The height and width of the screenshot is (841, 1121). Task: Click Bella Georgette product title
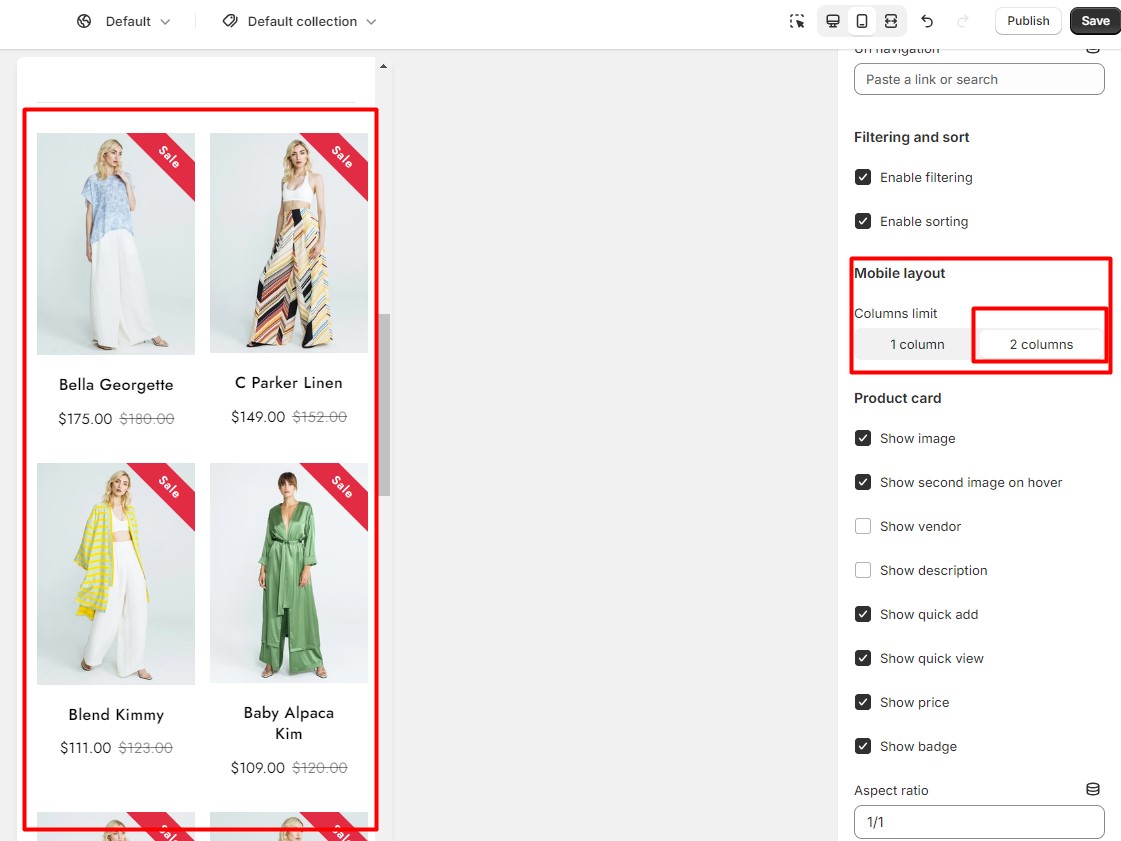point(116,385)
